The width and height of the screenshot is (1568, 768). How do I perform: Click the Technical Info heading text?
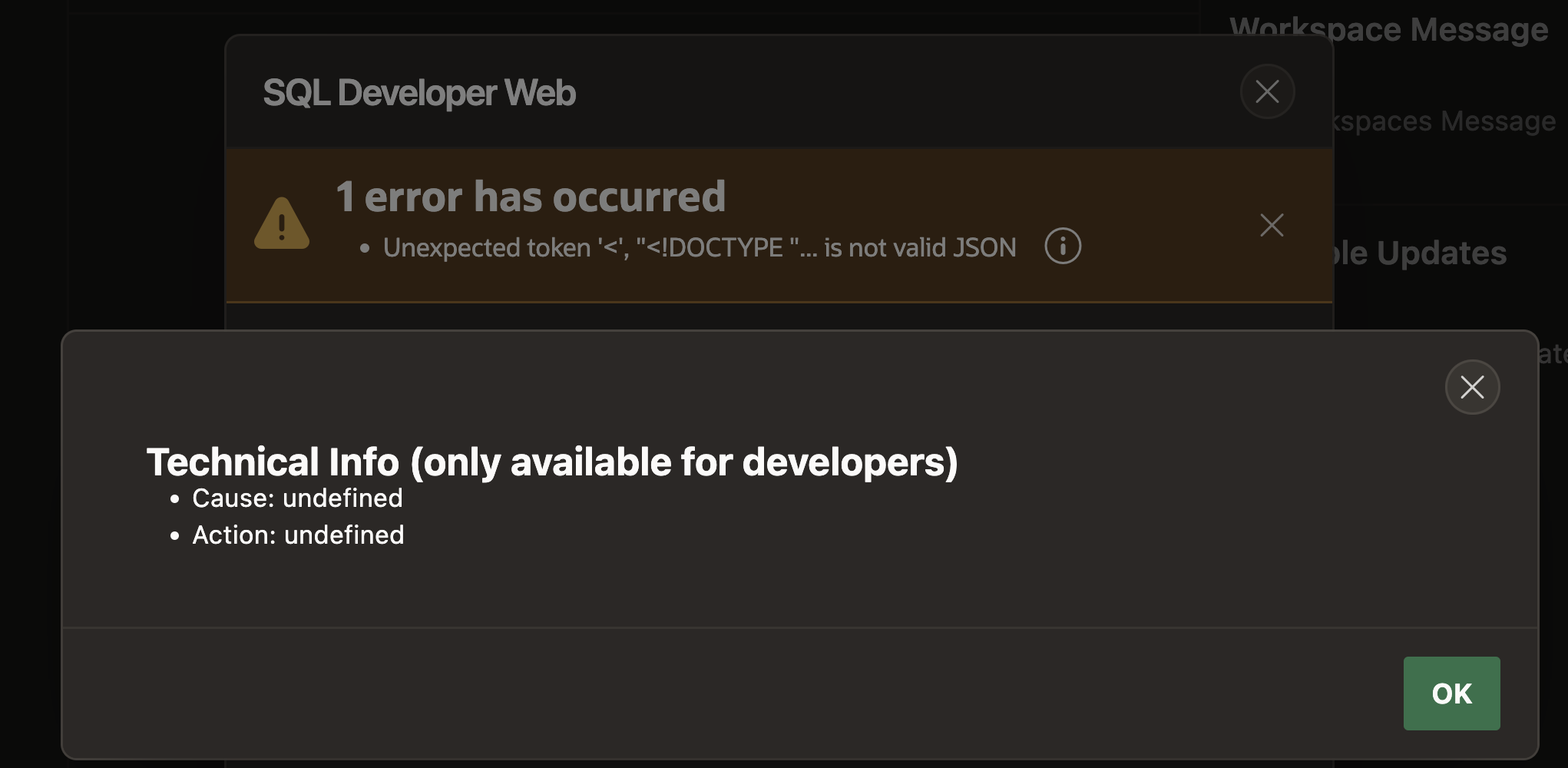click(x=552, y=462)
